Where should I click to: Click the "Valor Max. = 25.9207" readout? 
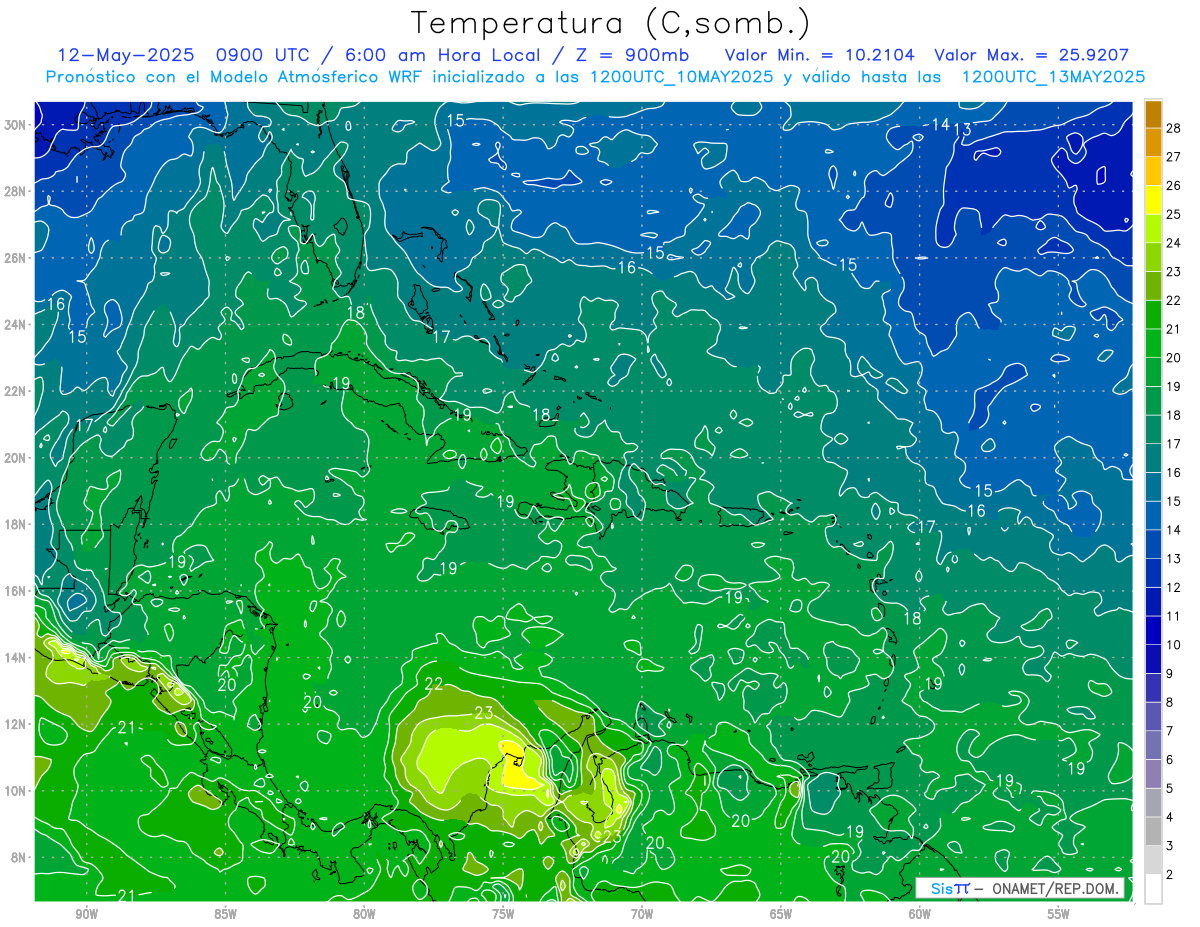(x=1031, y=56)
